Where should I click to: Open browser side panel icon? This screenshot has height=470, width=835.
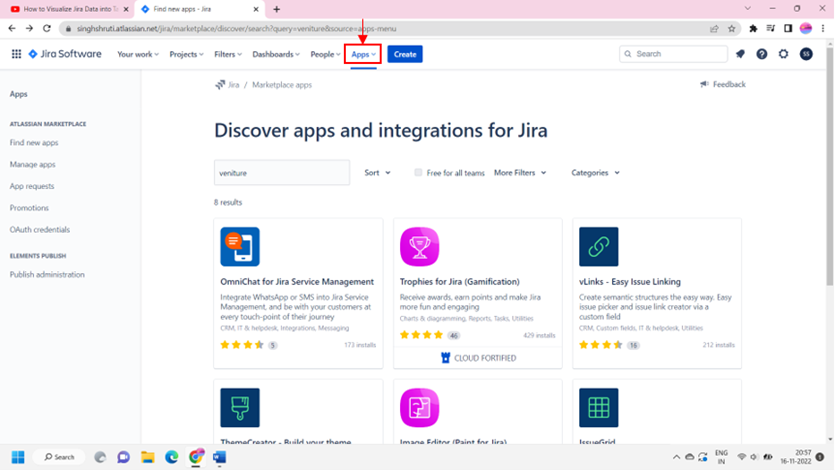tap(788, 29)
